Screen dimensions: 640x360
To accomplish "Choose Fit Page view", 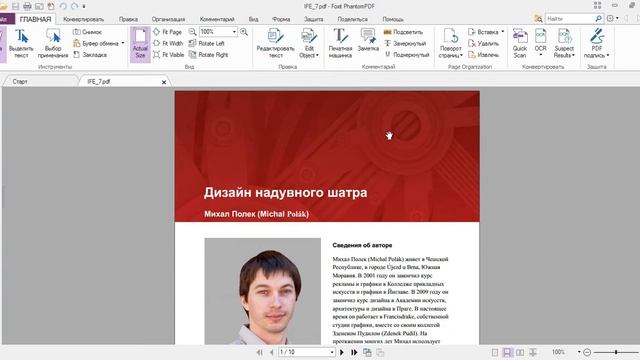I will point(167,32).
